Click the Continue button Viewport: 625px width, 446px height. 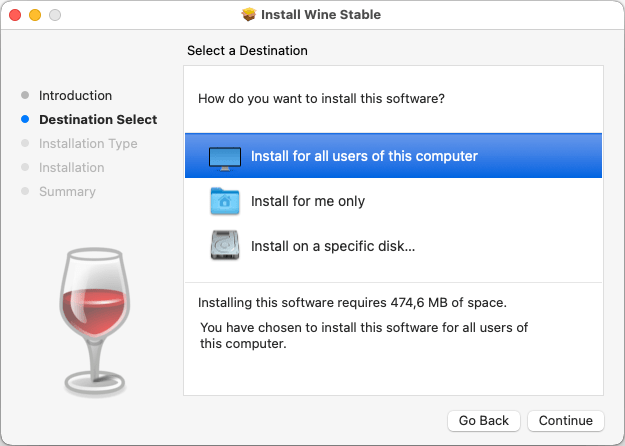[566, 420]
